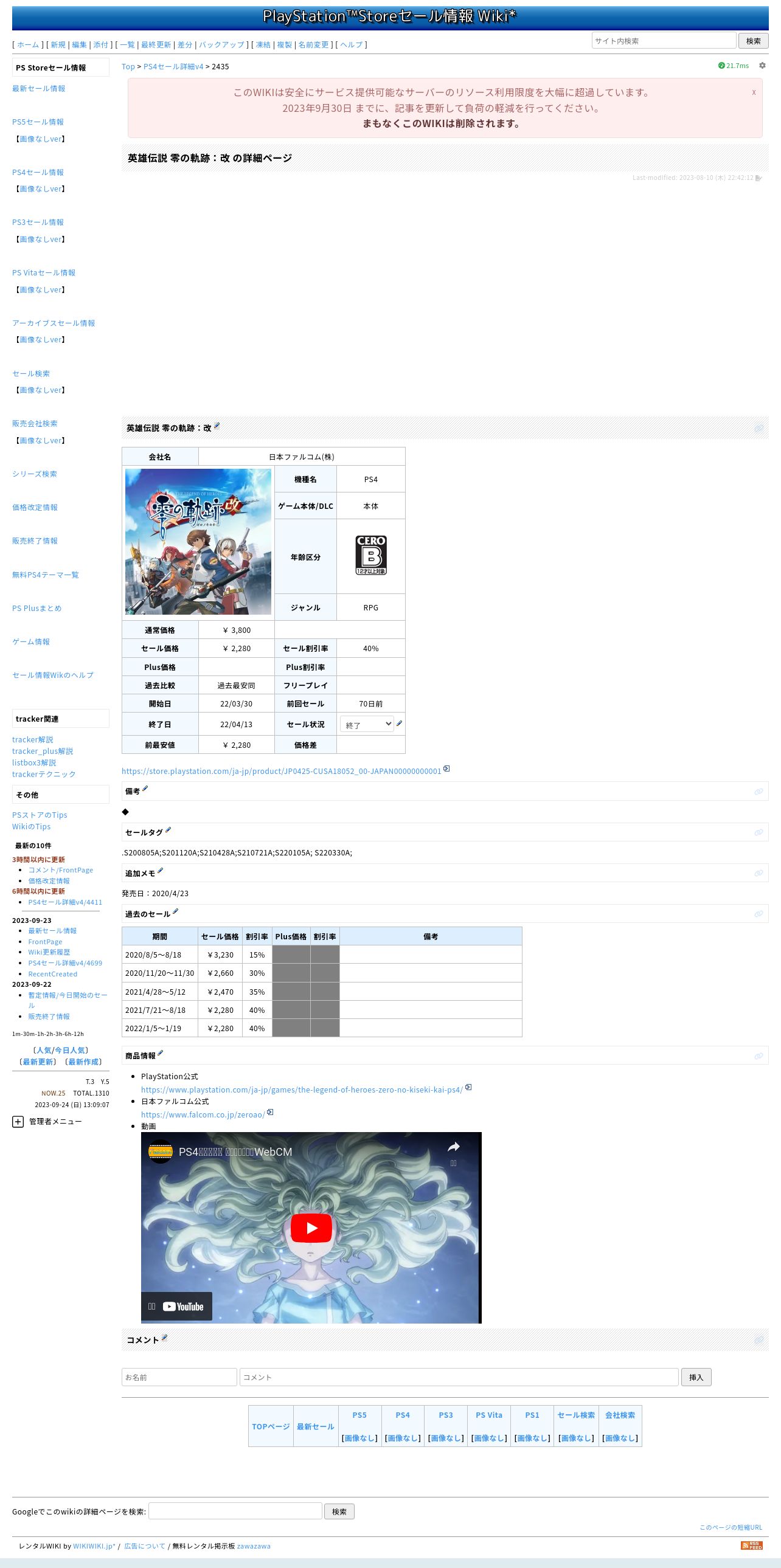Click the サイト内検索 search field
Viewport: 781px width, 1568px height.
(x=664, y=41)
